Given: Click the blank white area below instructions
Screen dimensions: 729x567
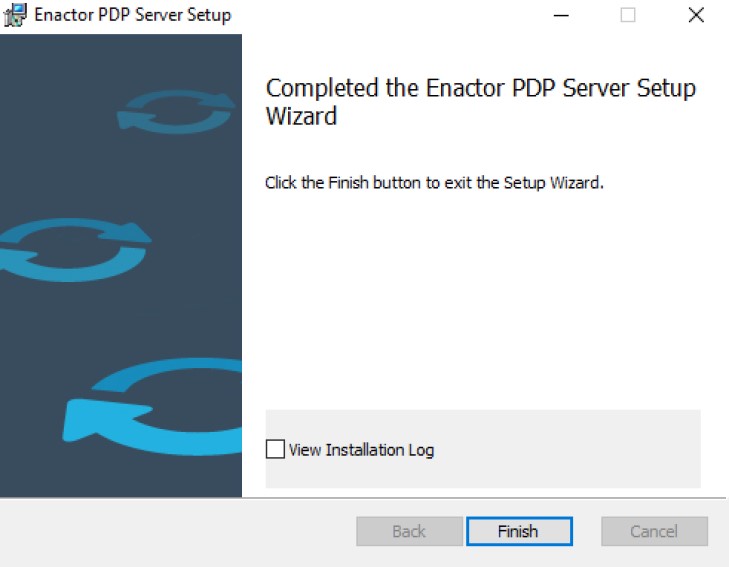Looking at the screenshot, I should 480,300.
